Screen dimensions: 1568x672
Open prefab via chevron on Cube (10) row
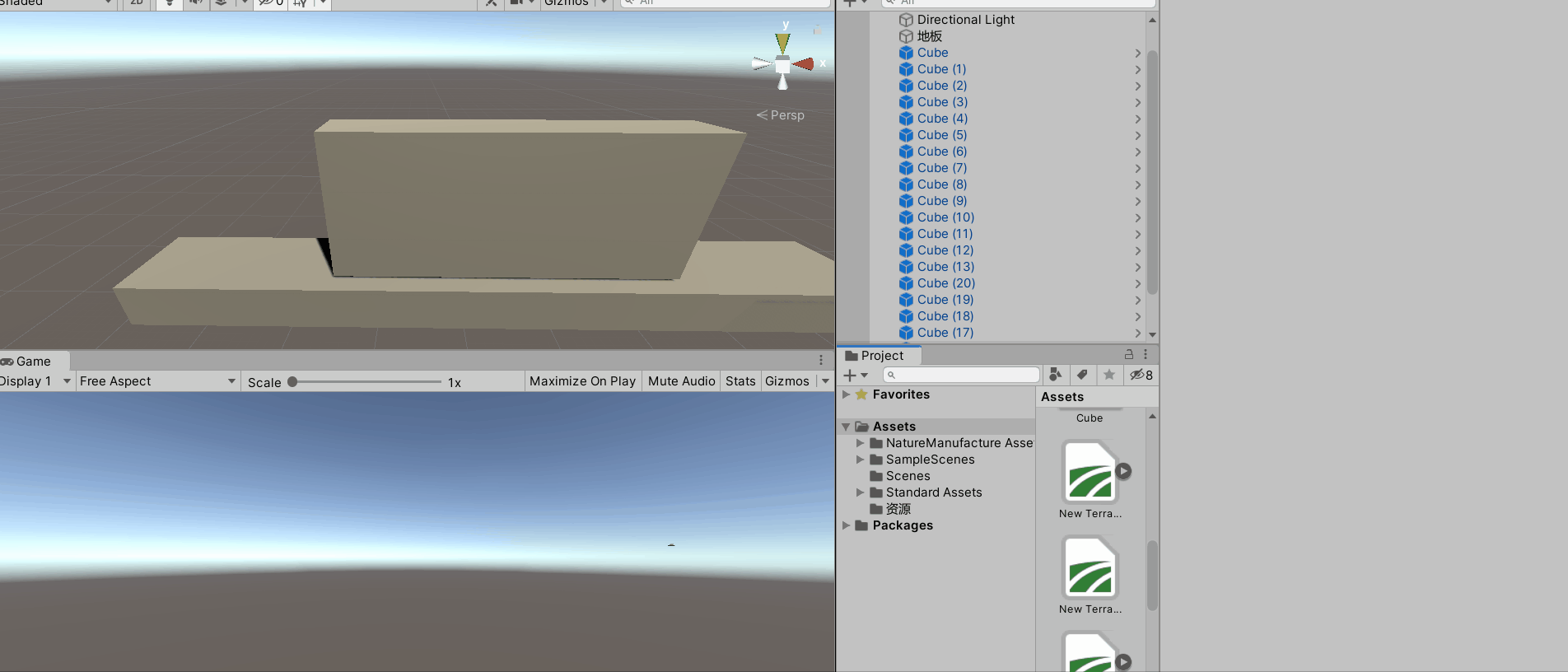(1138, 217)
